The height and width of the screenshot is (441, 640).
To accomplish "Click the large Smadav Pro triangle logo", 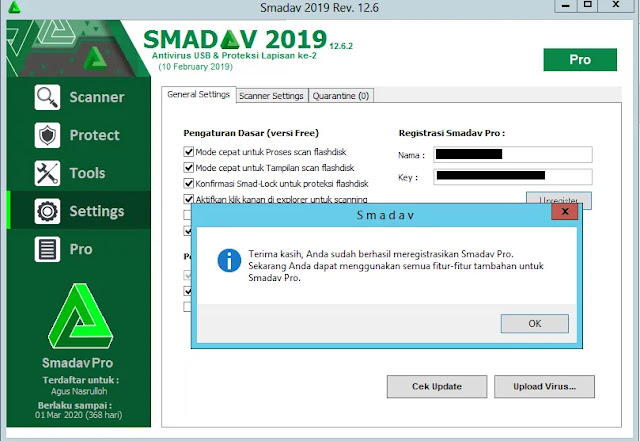I will tap(80, 316).
